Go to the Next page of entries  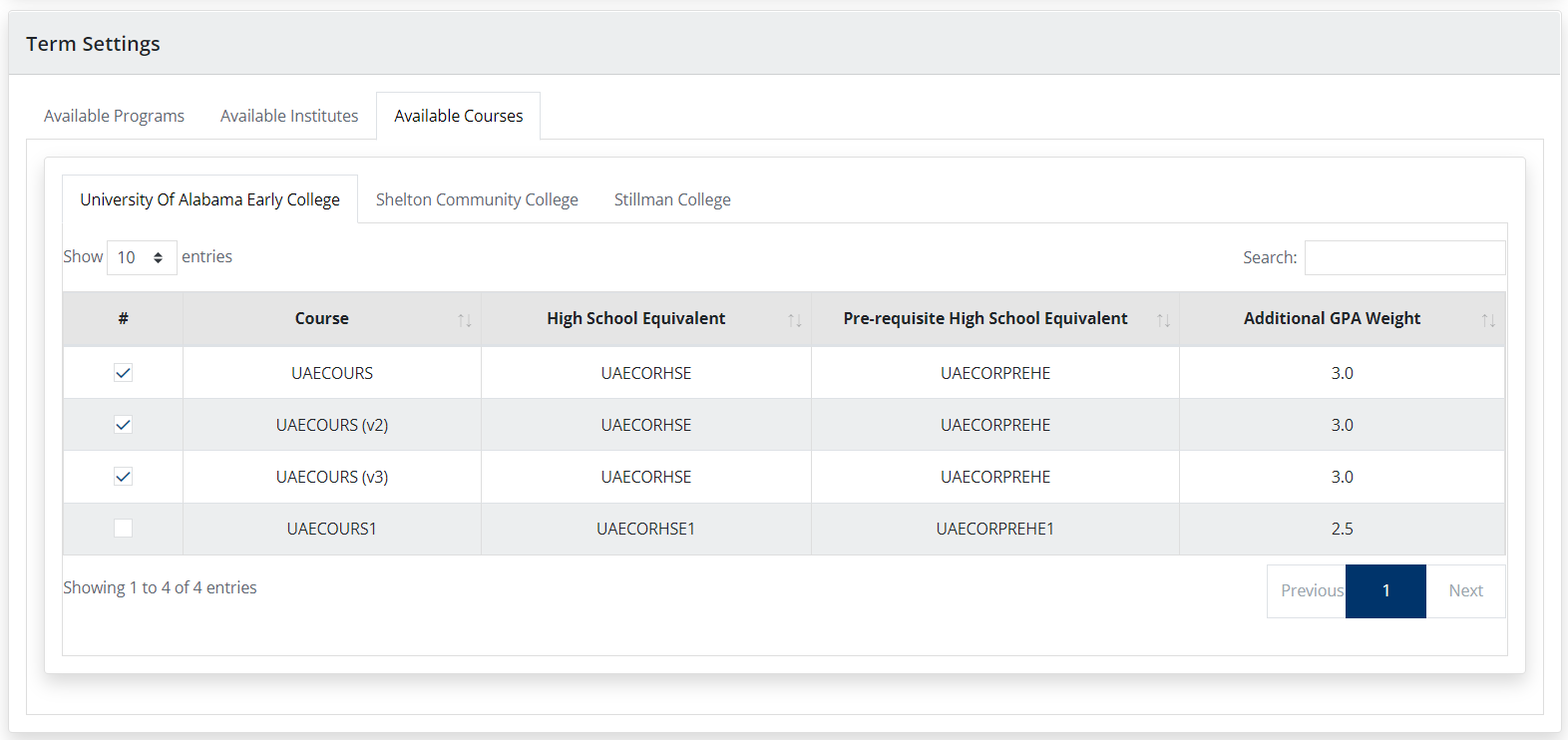coord(1465,590)
